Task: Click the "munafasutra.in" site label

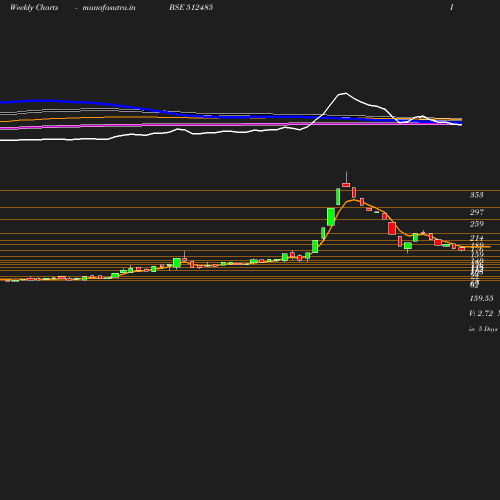Action: coord(109,8)
